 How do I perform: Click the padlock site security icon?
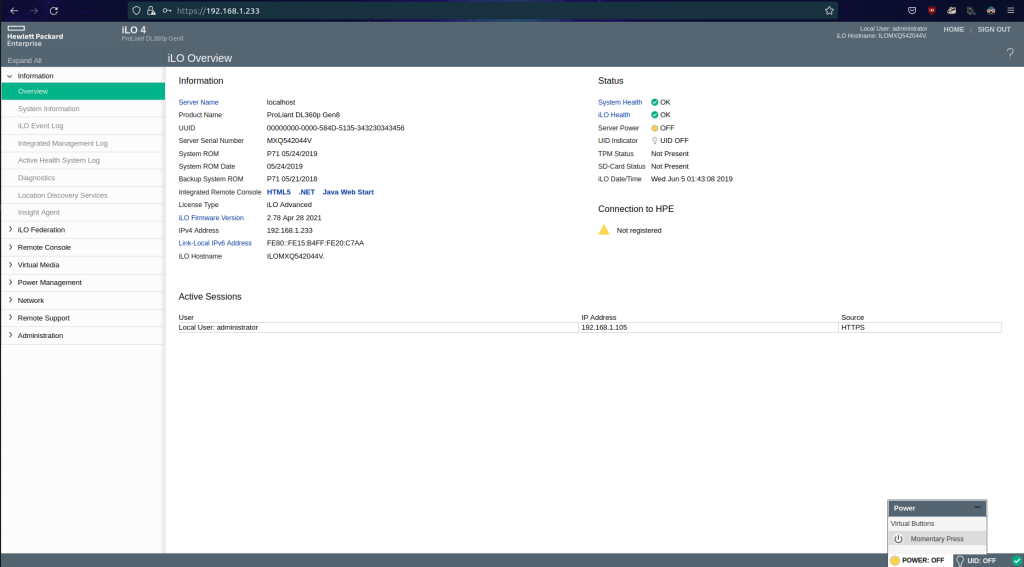(x=151, y=10)
